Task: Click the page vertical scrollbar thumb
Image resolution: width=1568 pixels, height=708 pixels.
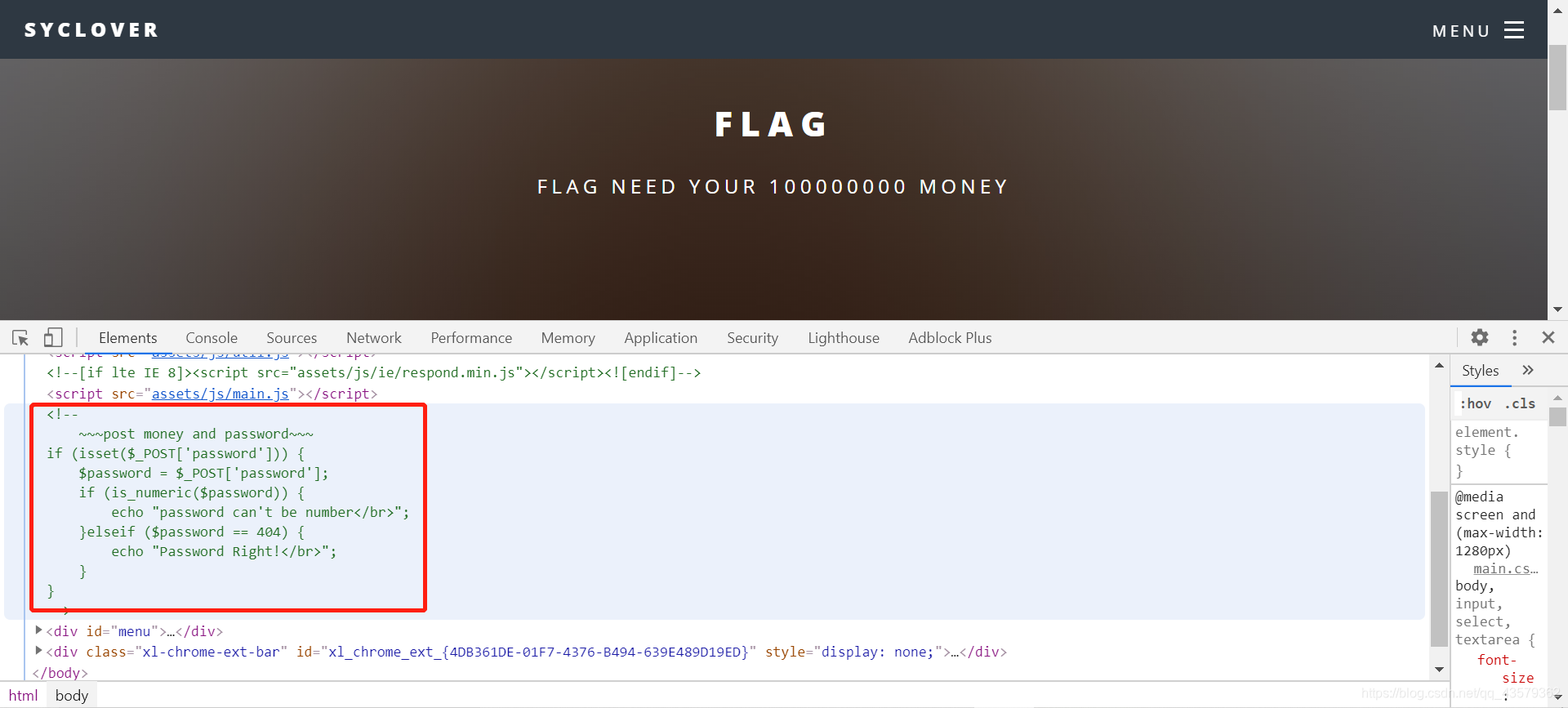Action: tap(1557, 77)
